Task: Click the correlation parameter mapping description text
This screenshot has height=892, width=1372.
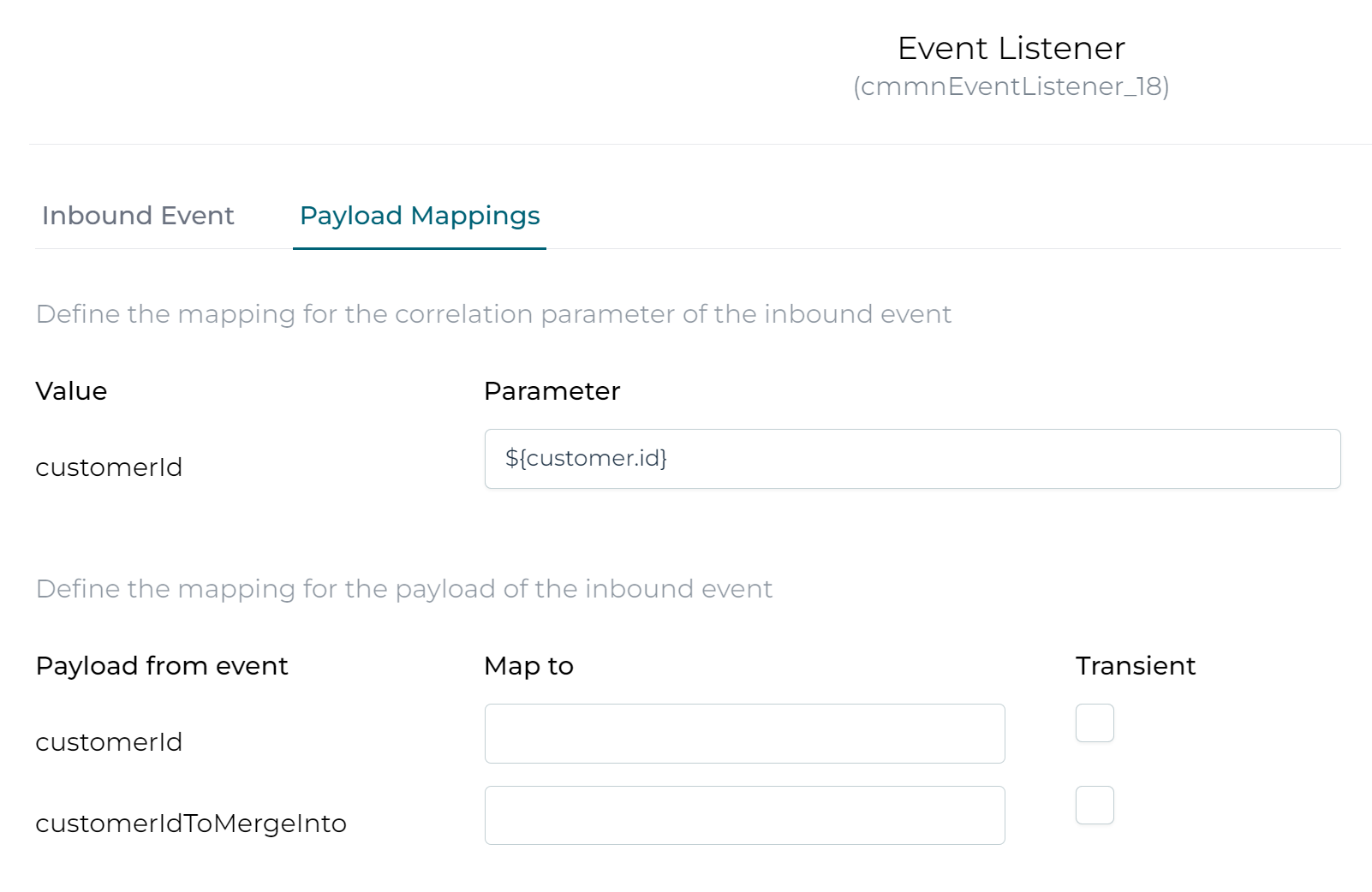Action: click(x=493, y=314)
